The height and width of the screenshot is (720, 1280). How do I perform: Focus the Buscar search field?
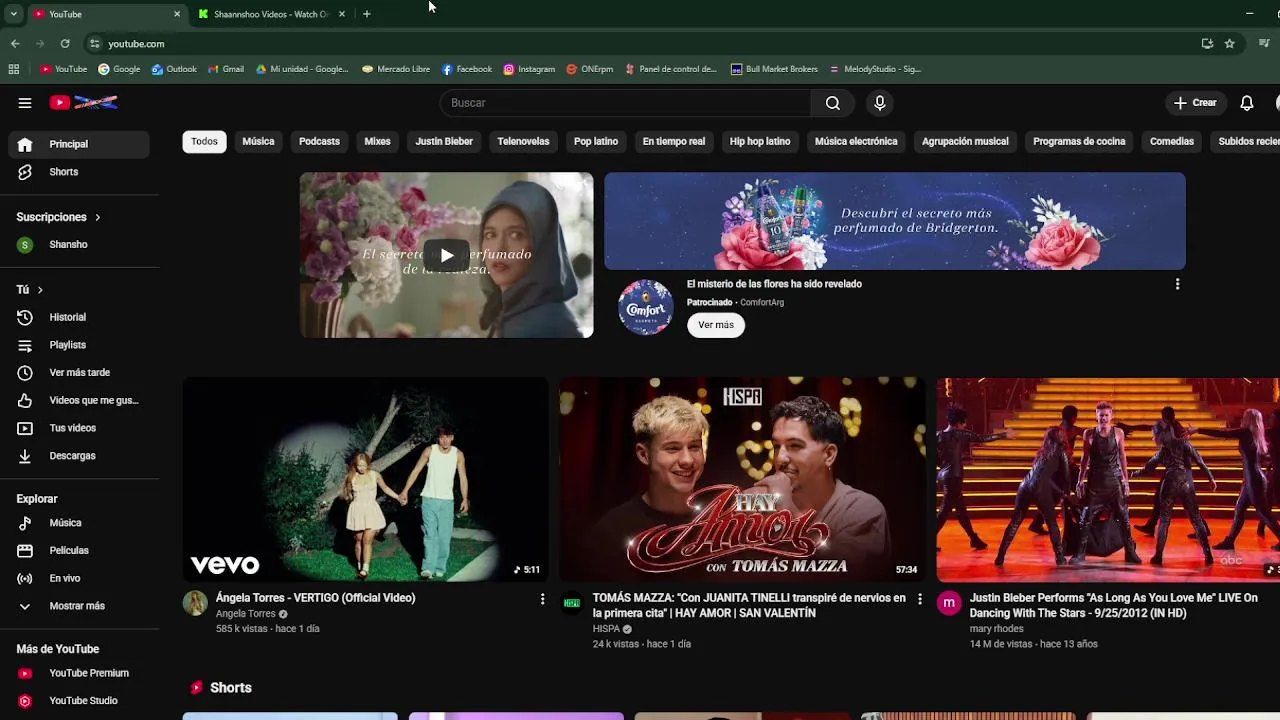626,103
